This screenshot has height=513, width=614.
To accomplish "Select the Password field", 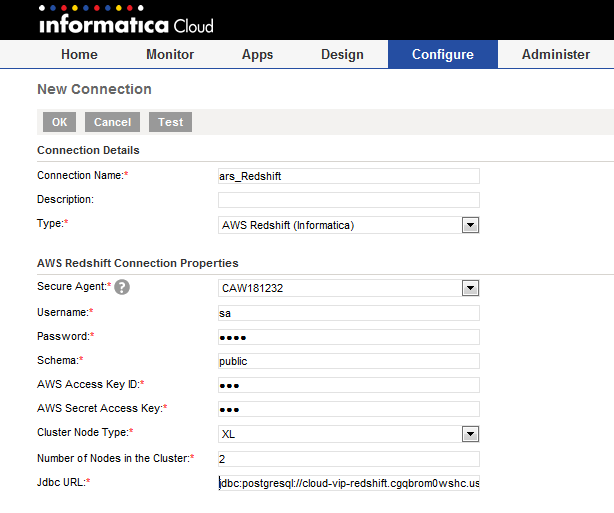I will (348, 337).
